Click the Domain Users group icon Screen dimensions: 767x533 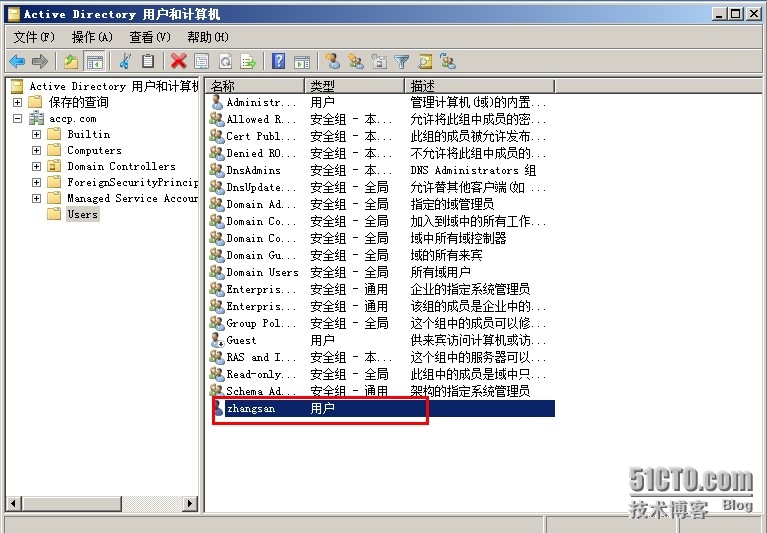tap(217, 272)
